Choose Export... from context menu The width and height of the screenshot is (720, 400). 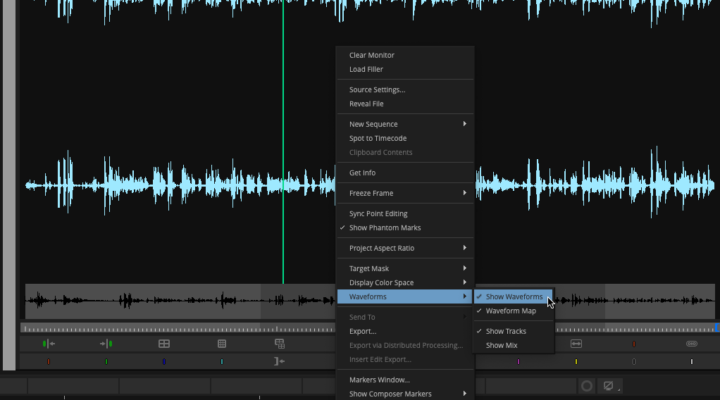pyautogui.click(x=405, y=331)
